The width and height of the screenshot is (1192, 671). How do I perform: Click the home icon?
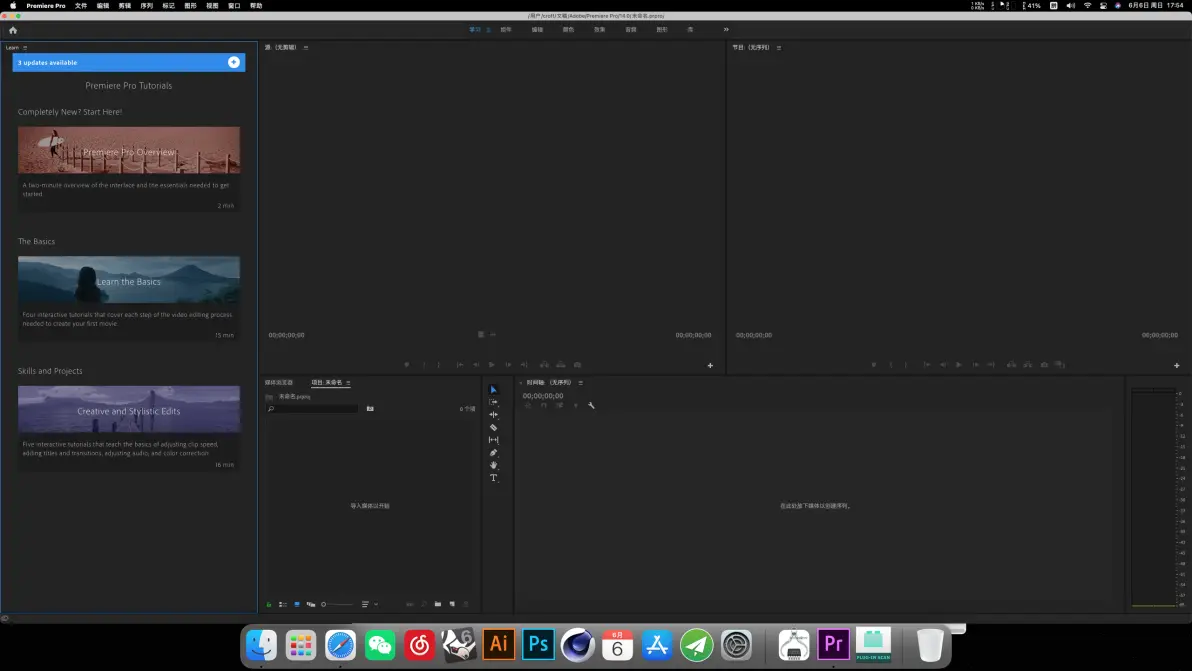click(13, 30)
